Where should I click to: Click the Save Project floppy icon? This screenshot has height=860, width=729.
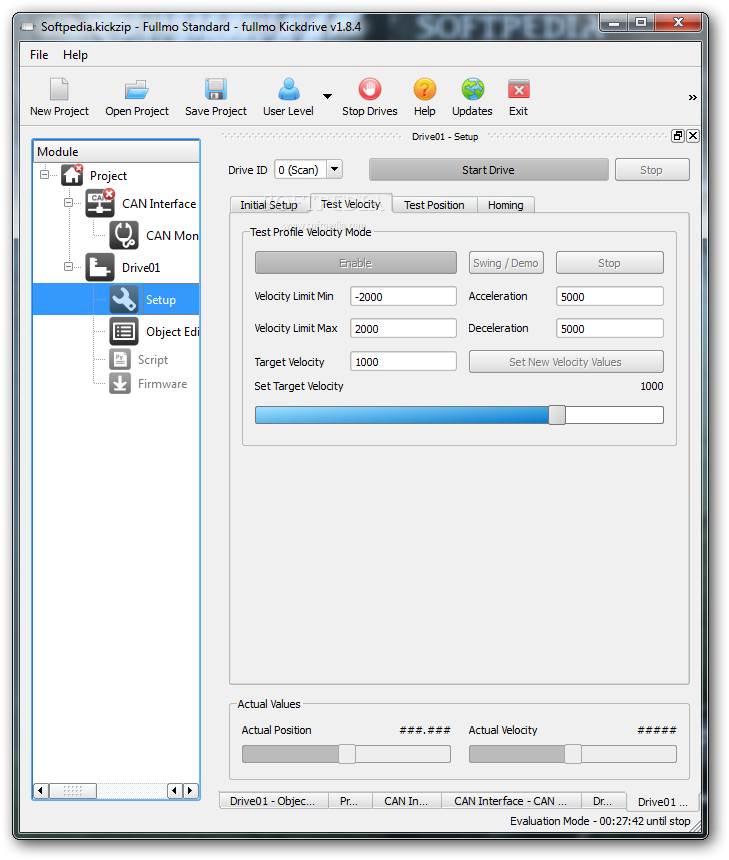coord(216,89)
